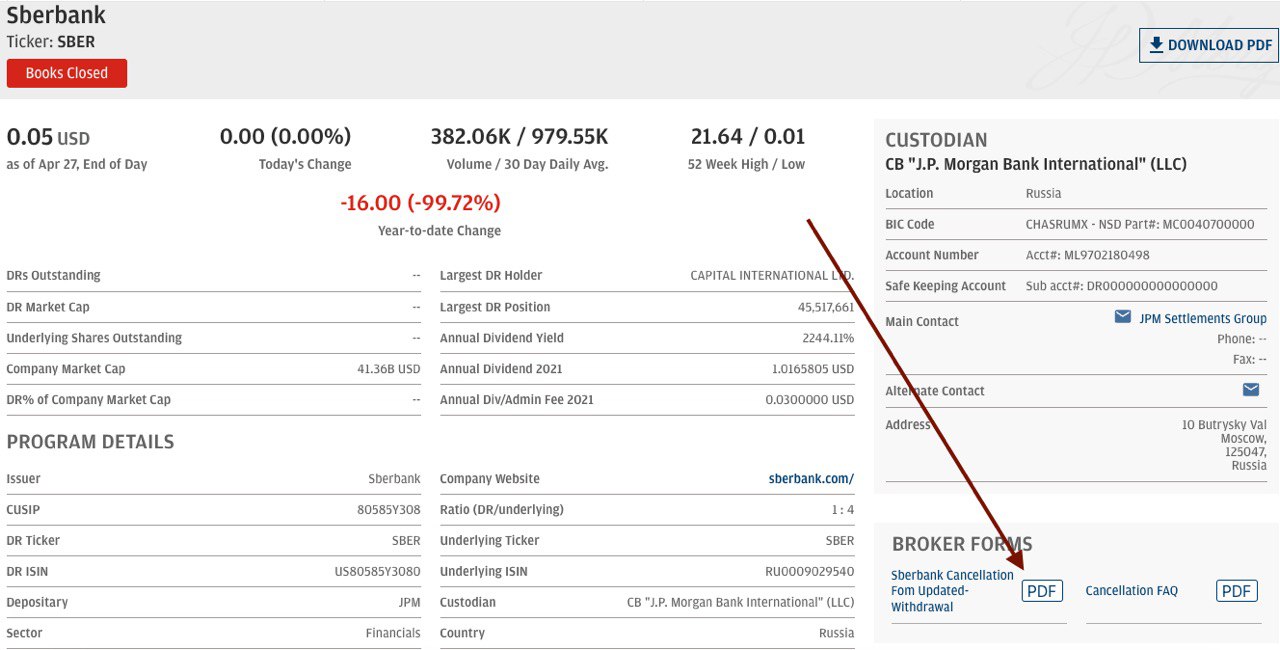
Task: Click the BROKER FORMS section heading
Action: 962,544
